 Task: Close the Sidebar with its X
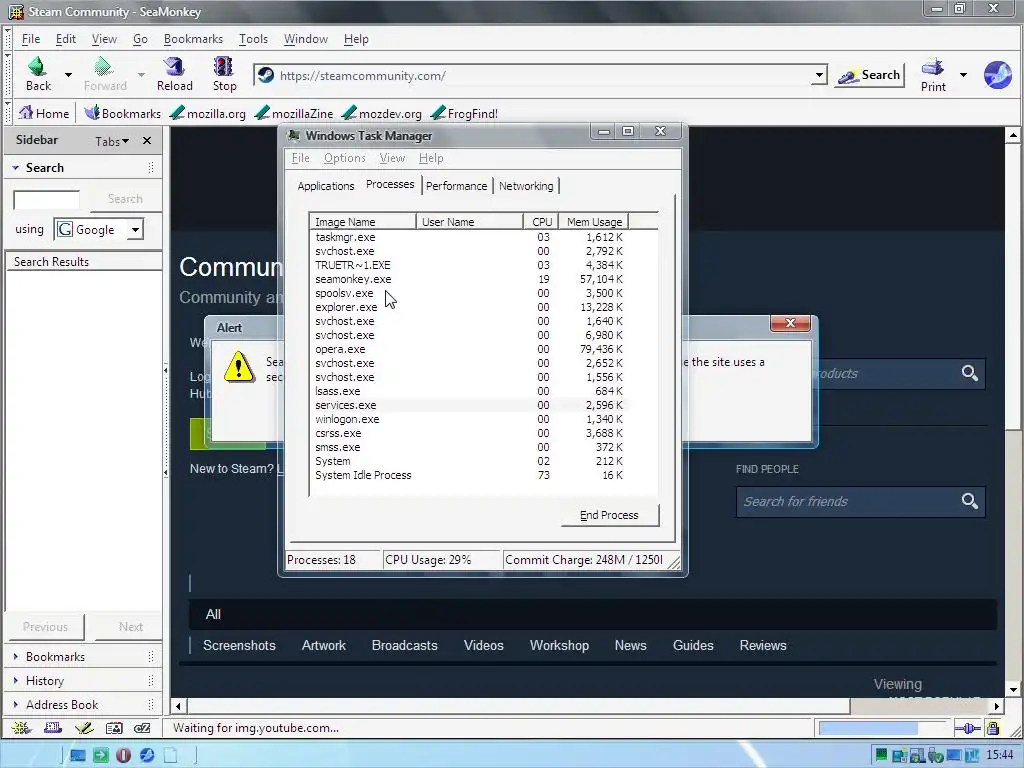click(147, 140)
